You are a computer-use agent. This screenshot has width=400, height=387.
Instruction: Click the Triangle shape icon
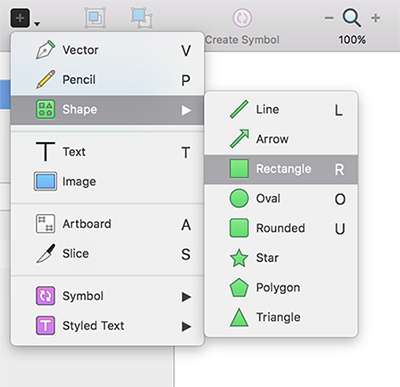tap(239, 317)
